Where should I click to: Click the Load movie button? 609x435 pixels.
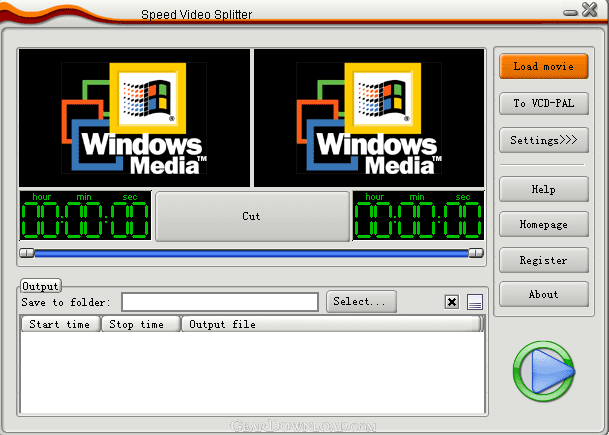(x=544, y=66)
